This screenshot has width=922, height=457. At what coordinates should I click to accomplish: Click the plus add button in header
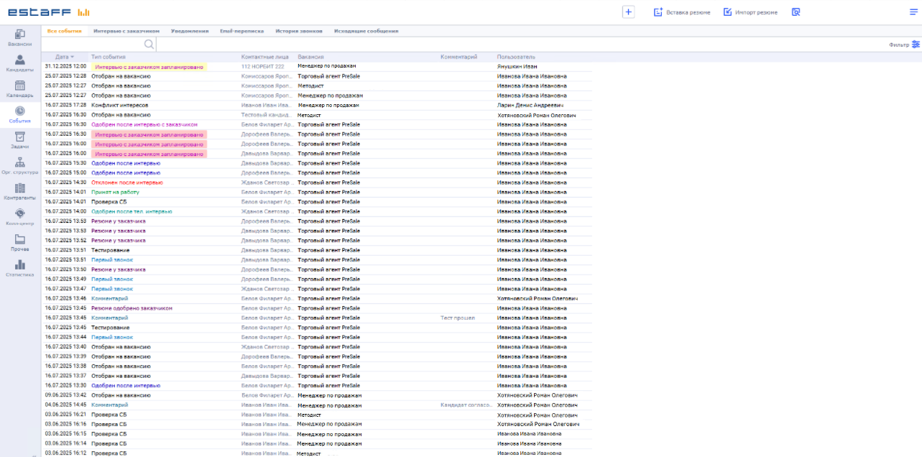click(x=628, y=12)
